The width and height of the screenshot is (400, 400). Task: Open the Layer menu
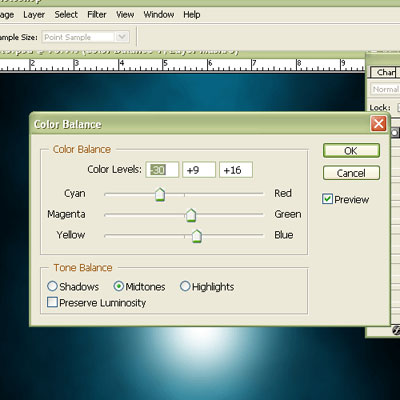coord(34,15)
